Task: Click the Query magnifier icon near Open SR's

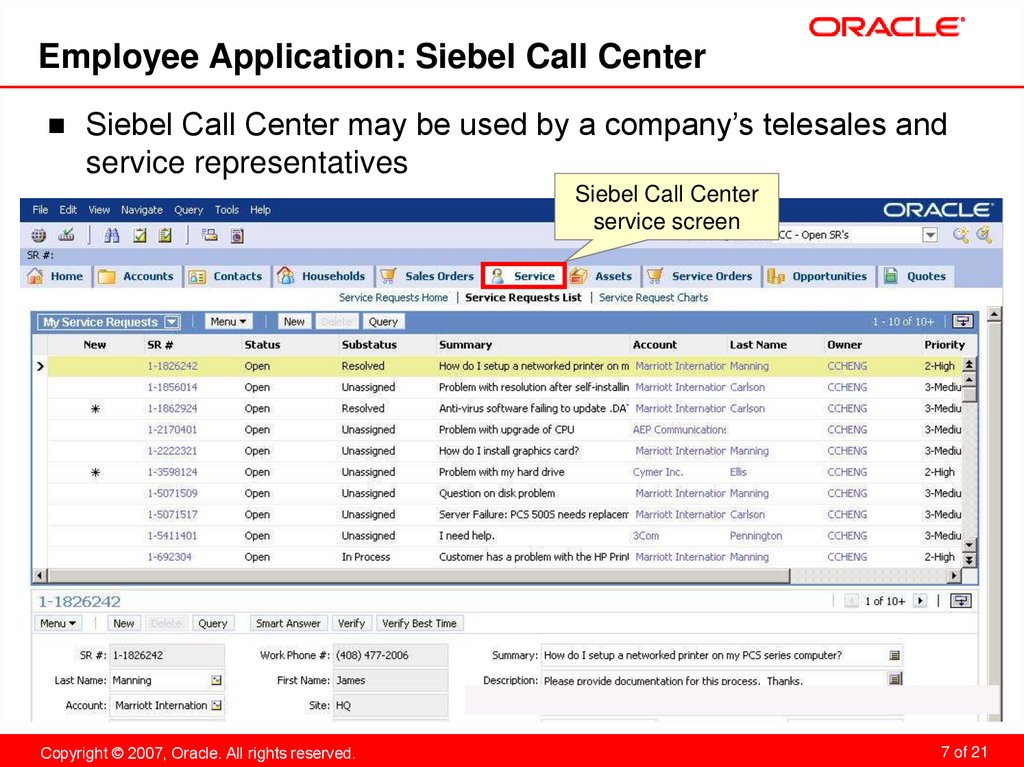Action: (x=960, y=236)
